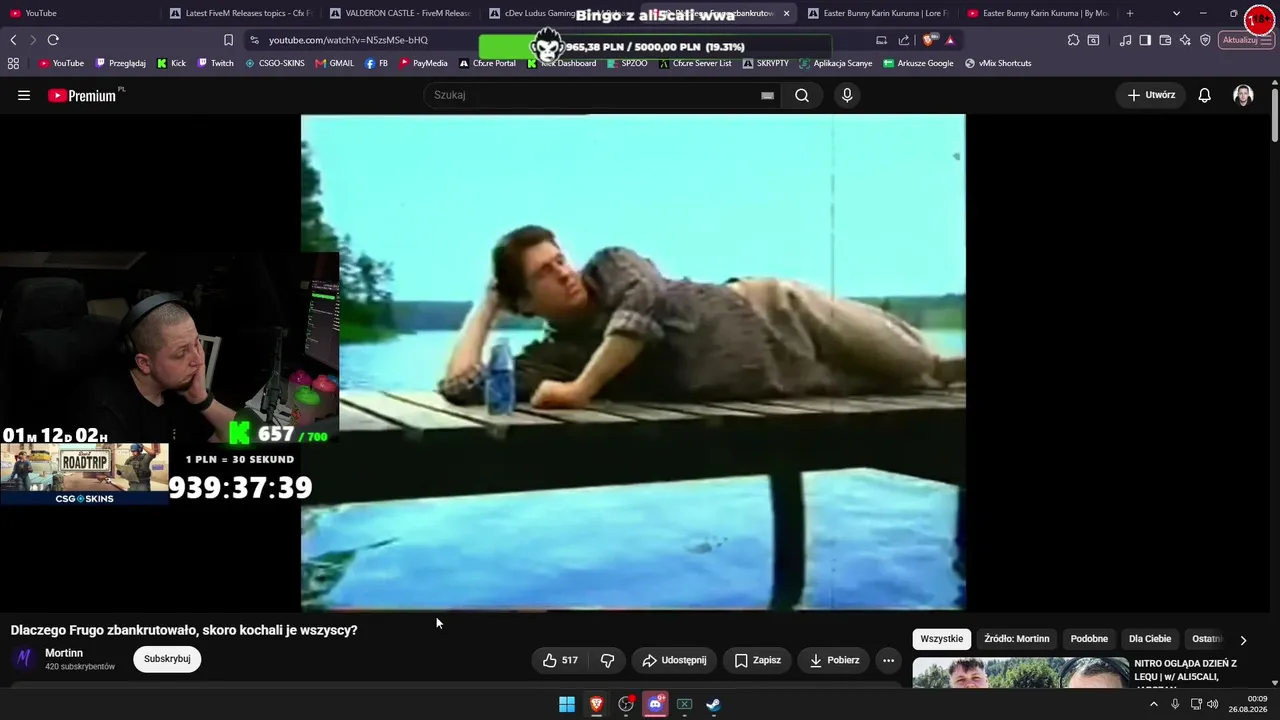Open Discord from the taskbar

[x=655, y=704]
